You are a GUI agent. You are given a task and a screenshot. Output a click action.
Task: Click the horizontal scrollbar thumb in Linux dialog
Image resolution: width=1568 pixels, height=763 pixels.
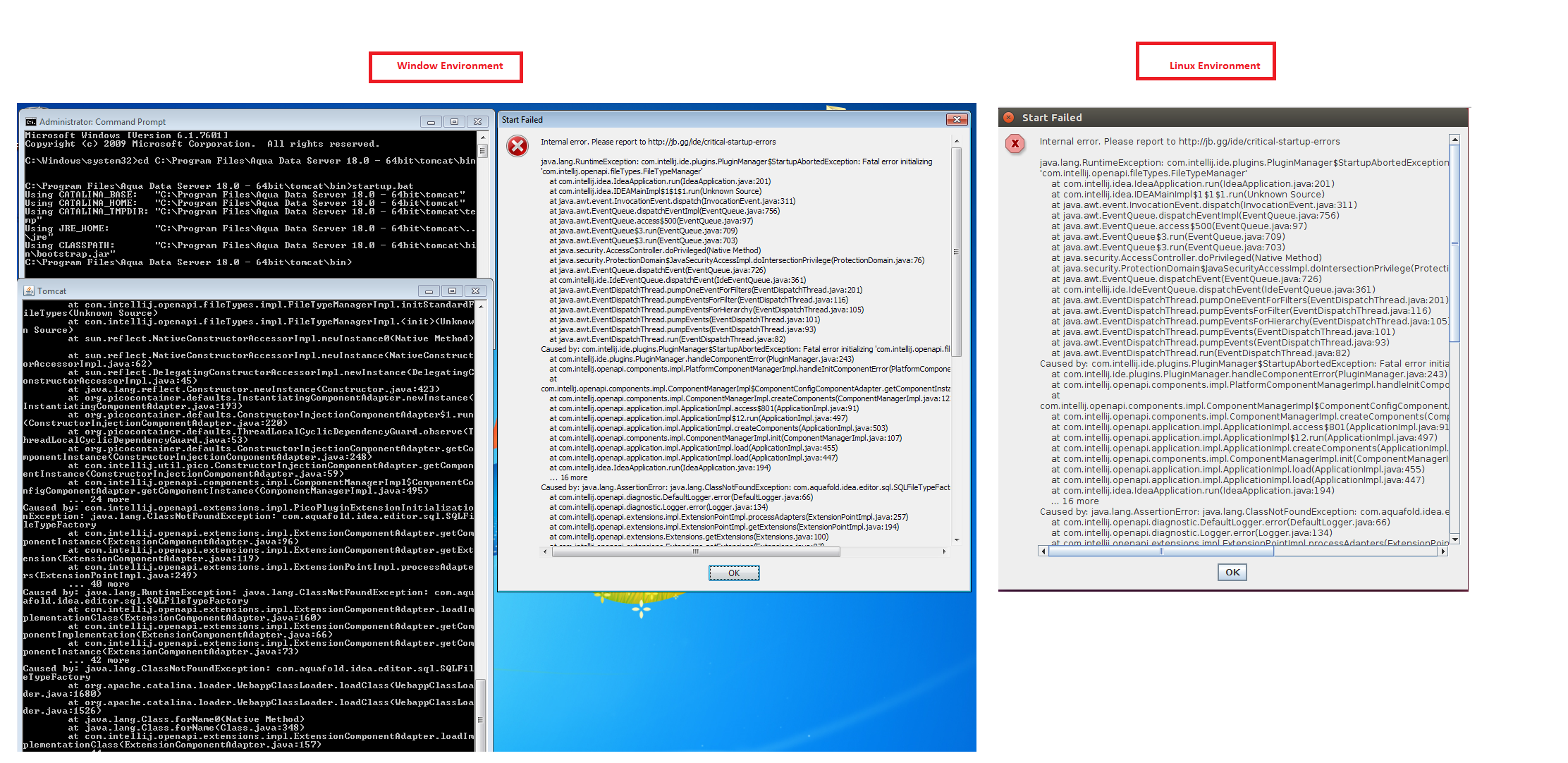(1160, 551)
